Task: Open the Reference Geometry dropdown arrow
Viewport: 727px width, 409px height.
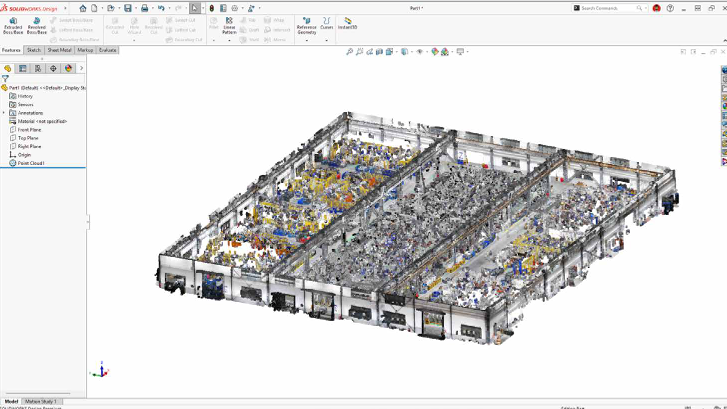Action: [x=306, y=40]
